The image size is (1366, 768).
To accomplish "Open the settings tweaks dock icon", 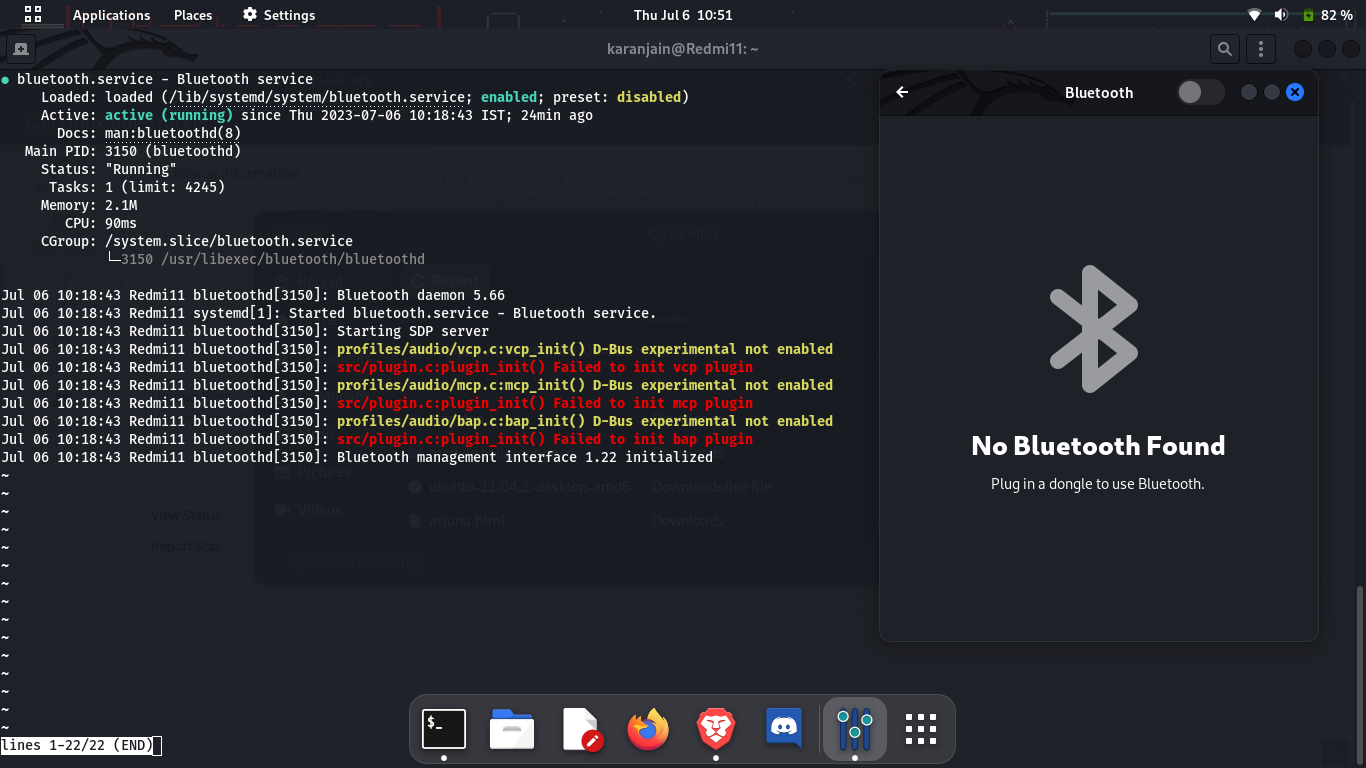I will [x=855, y=729].
